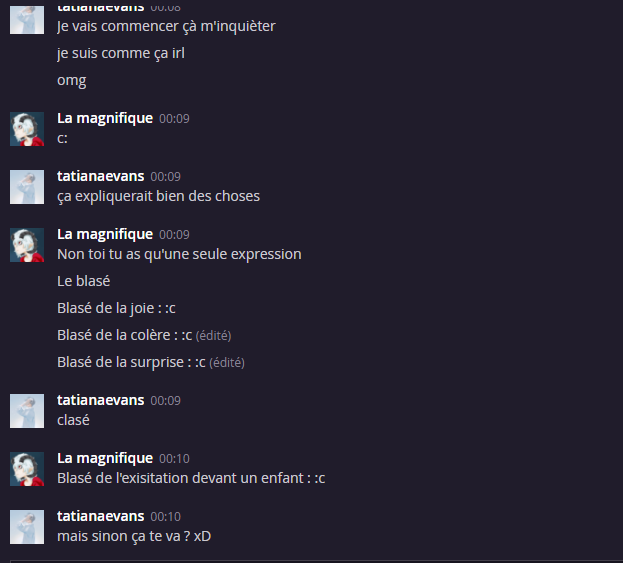The height and width of the screenshot is (563, 623).
Task: Click the message 'je suis comme ça irl'
Action: [x=121, y=54]
